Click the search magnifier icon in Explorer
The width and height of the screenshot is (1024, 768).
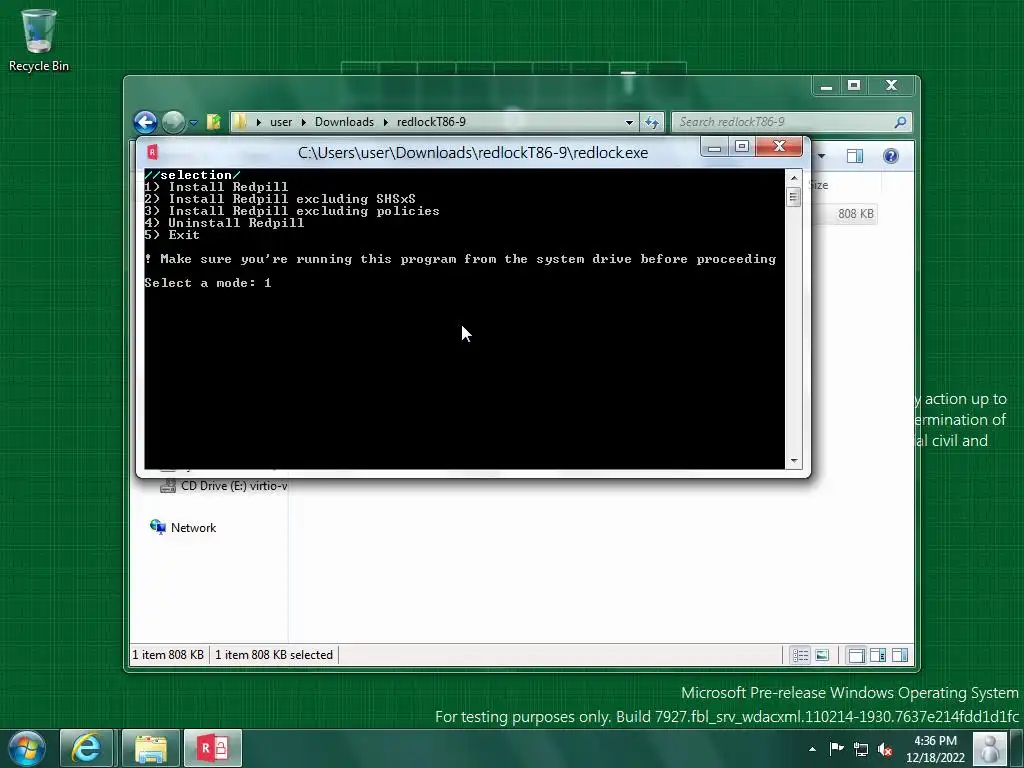tap(901, 122)
